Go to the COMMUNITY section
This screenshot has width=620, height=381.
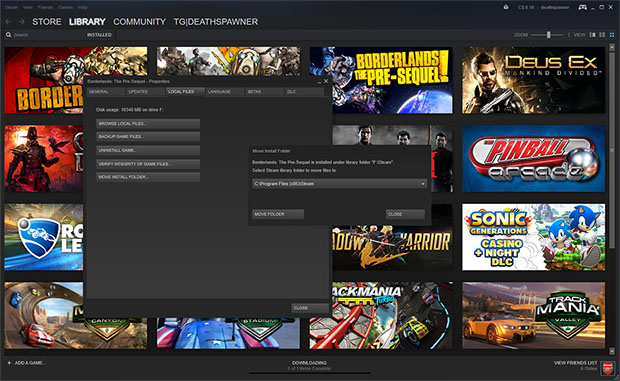(140, 22)
